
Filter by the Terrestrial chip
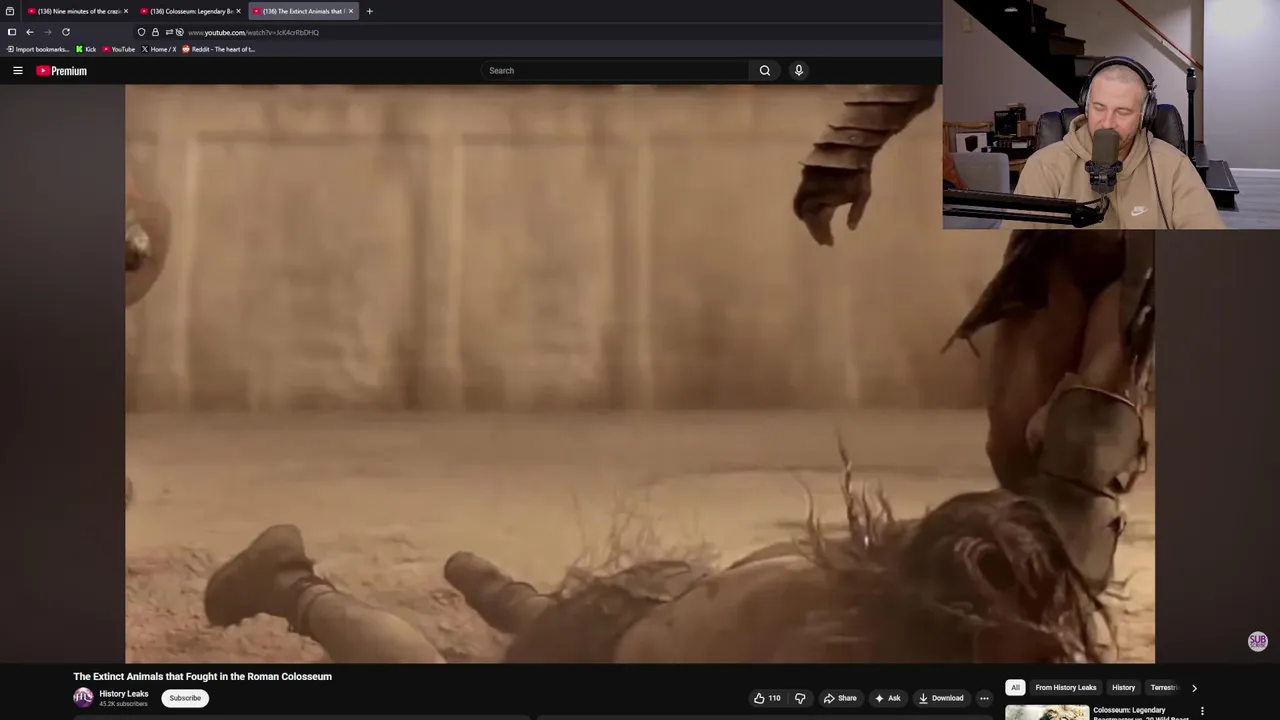coord(1164,688)
